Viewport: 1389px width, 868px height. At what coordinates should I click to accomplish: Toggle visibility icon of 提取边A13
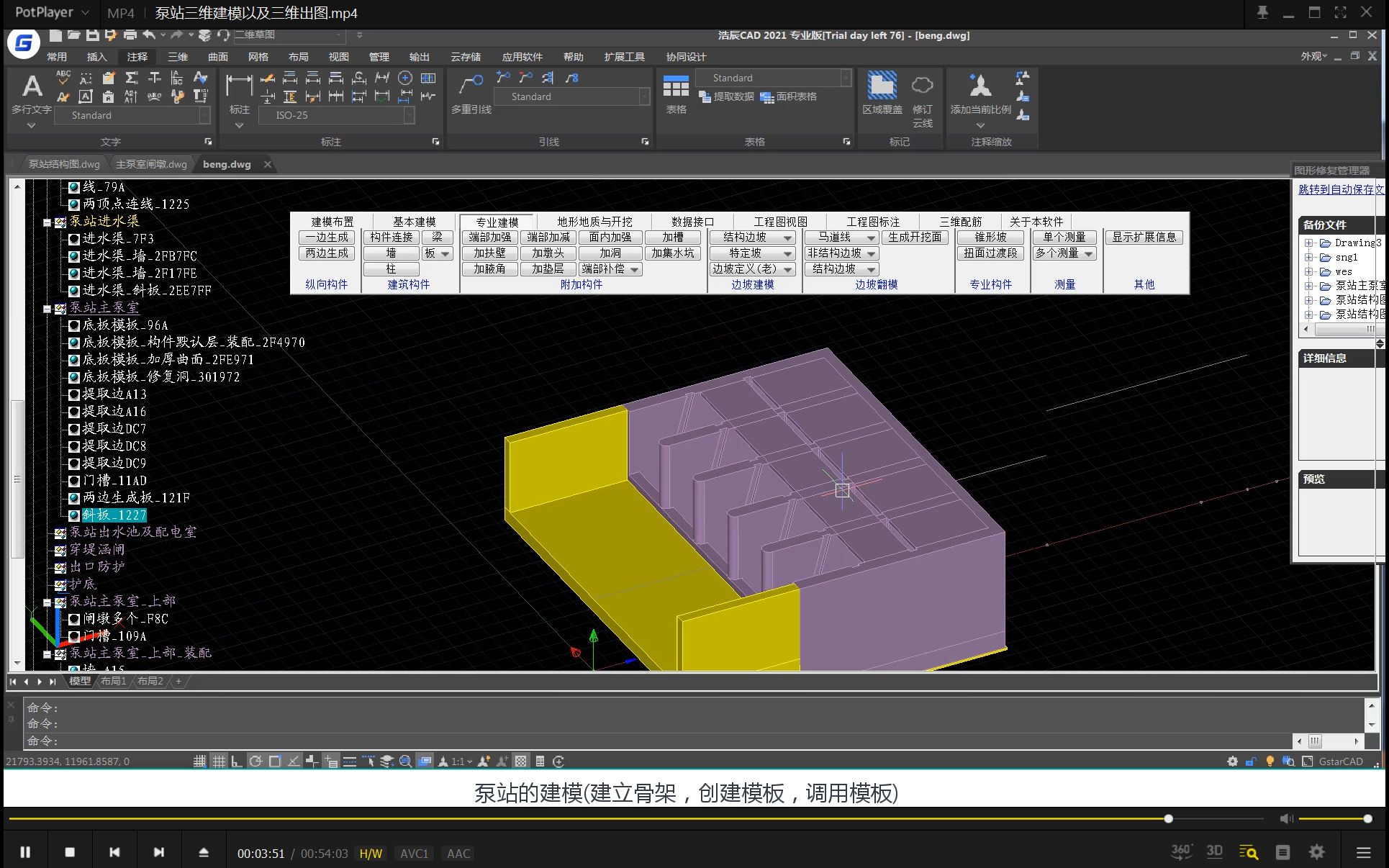[73, 394]
